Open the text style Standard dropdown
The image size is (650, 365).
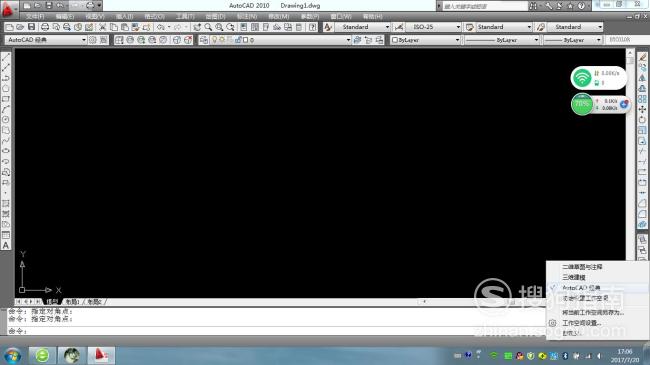388,27
